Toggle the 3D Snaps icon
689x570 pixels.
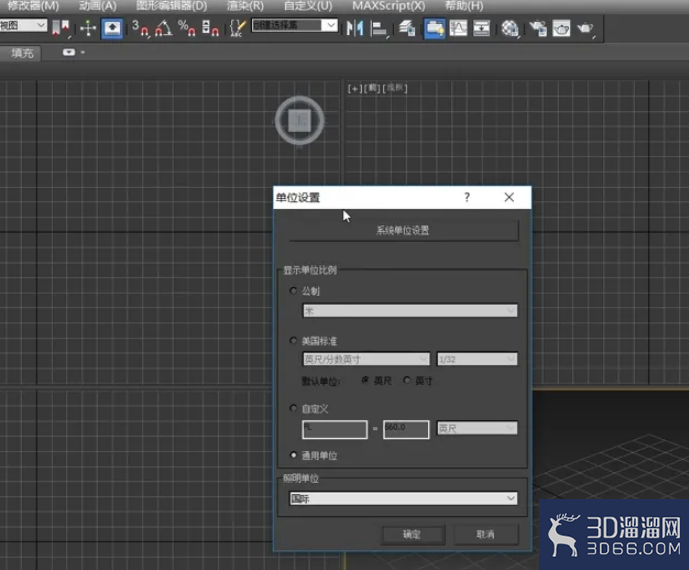140,28
